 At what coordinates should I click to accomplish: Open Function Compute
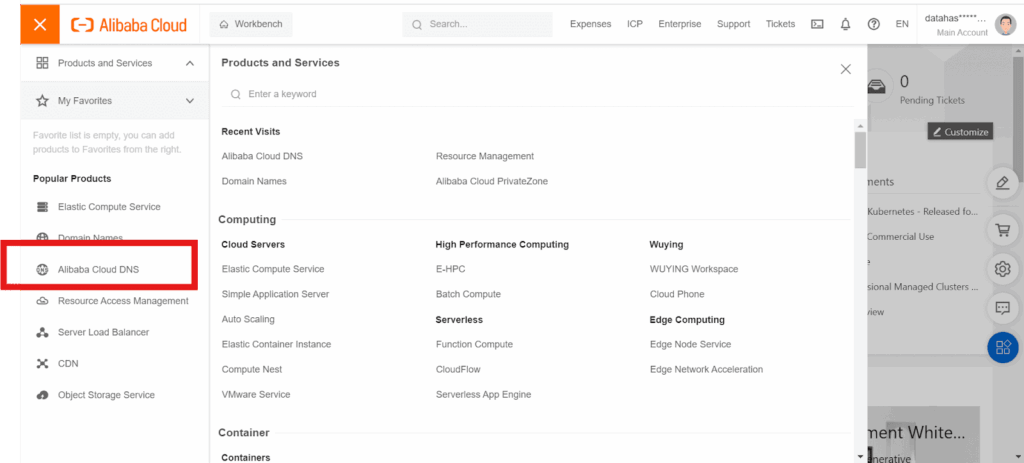pos(474,344)
